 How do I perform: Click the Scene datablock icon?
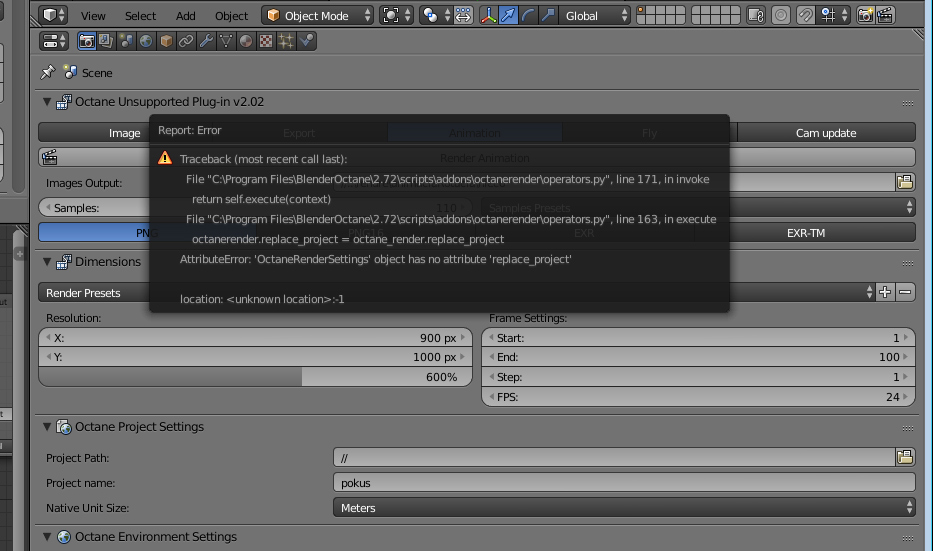(70, 73)
